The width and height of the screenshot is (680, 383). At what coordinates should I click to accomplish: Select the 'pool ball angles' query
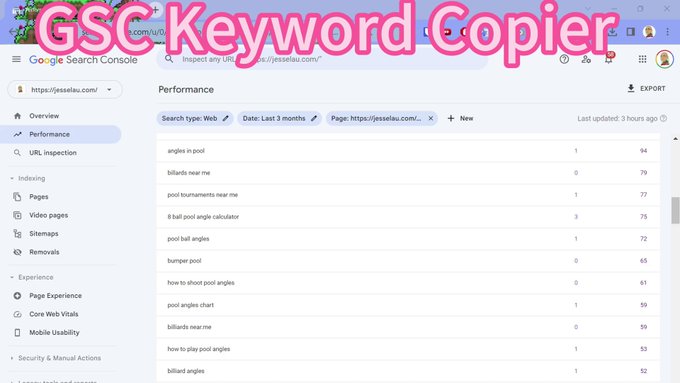click(x=408, y=239)
